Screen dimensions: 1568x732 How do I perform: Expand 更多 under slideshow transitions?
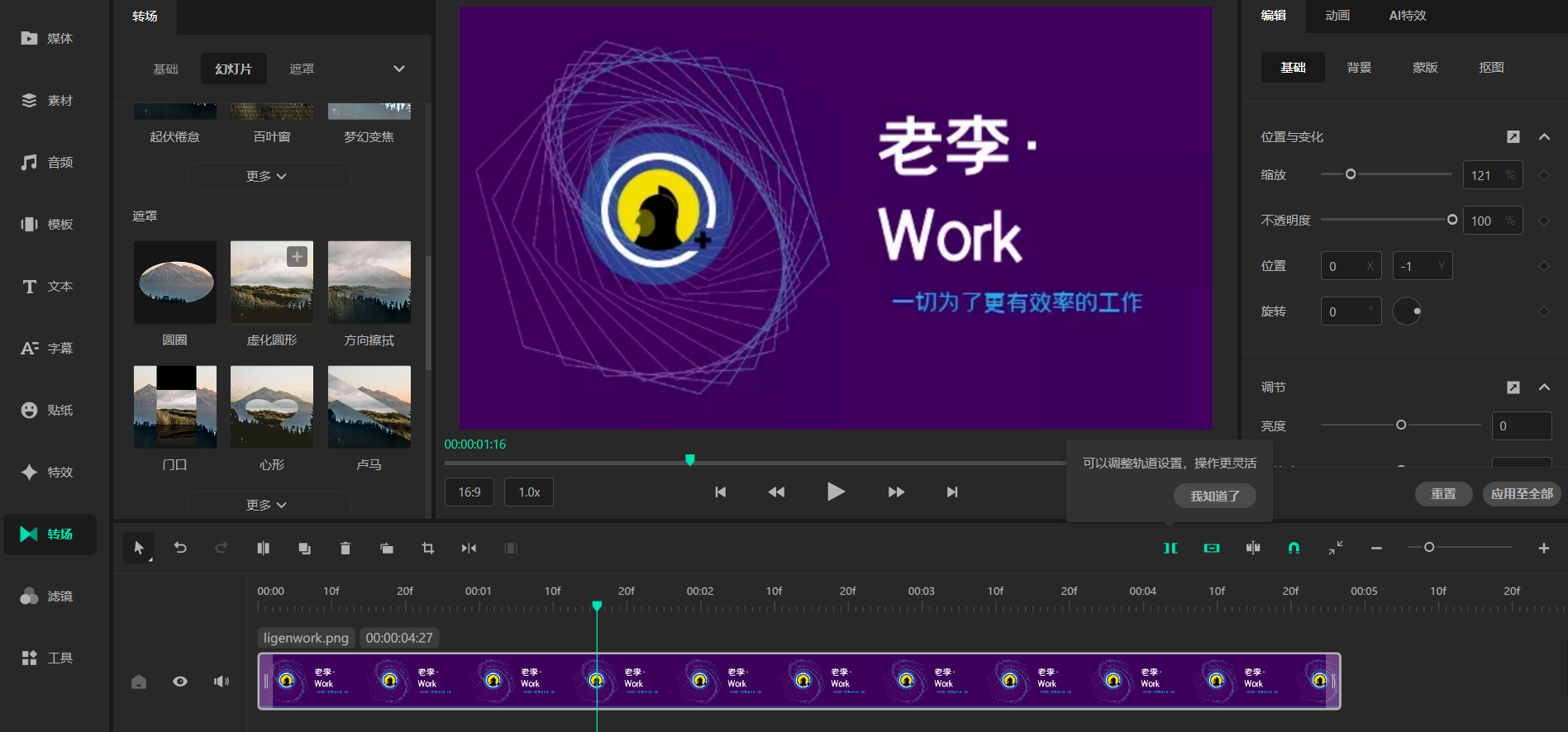tap(269, 176)
